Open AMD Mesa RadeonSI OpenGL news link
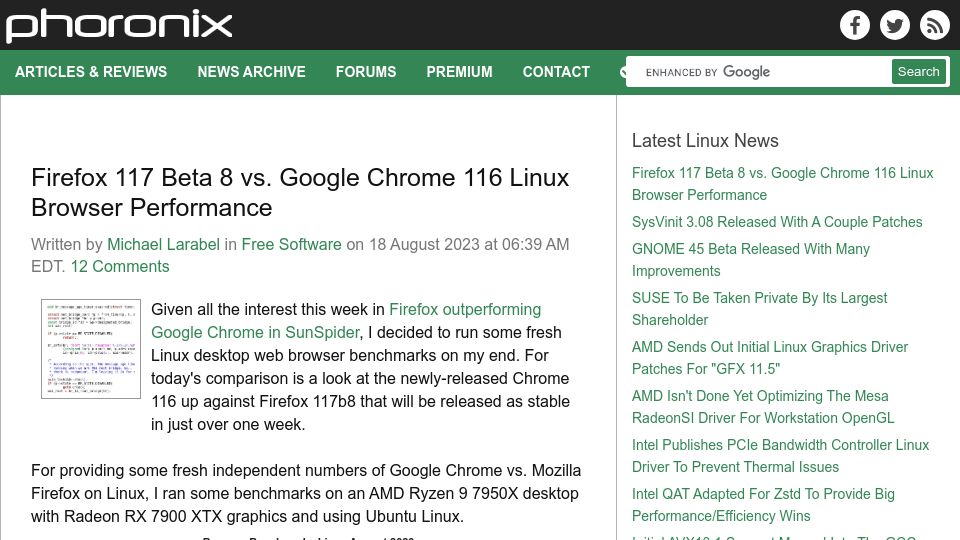Viewport: 960px width, 540px height. (x=763, y=407)
